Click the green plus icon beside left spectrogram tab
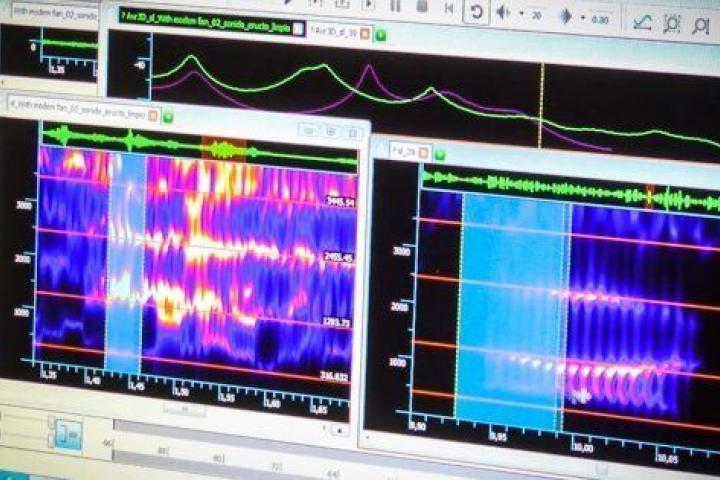 click(168, 116)
